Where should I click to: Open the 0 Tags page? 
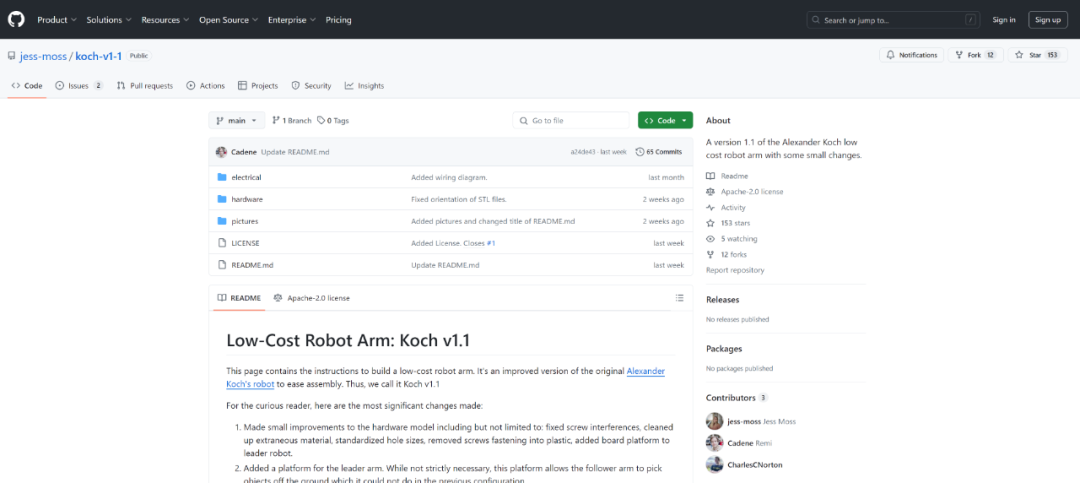pos(334,120)
